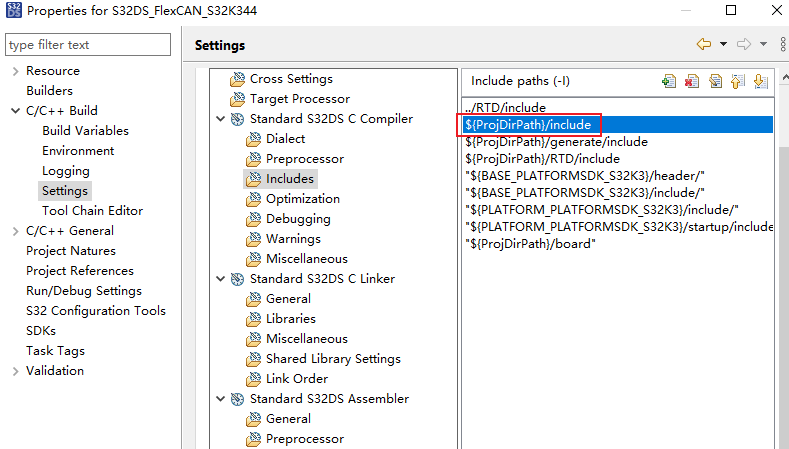This screenshot has height=449, width=789.
Task: Move selected include path down
Action: pos(760,81)
